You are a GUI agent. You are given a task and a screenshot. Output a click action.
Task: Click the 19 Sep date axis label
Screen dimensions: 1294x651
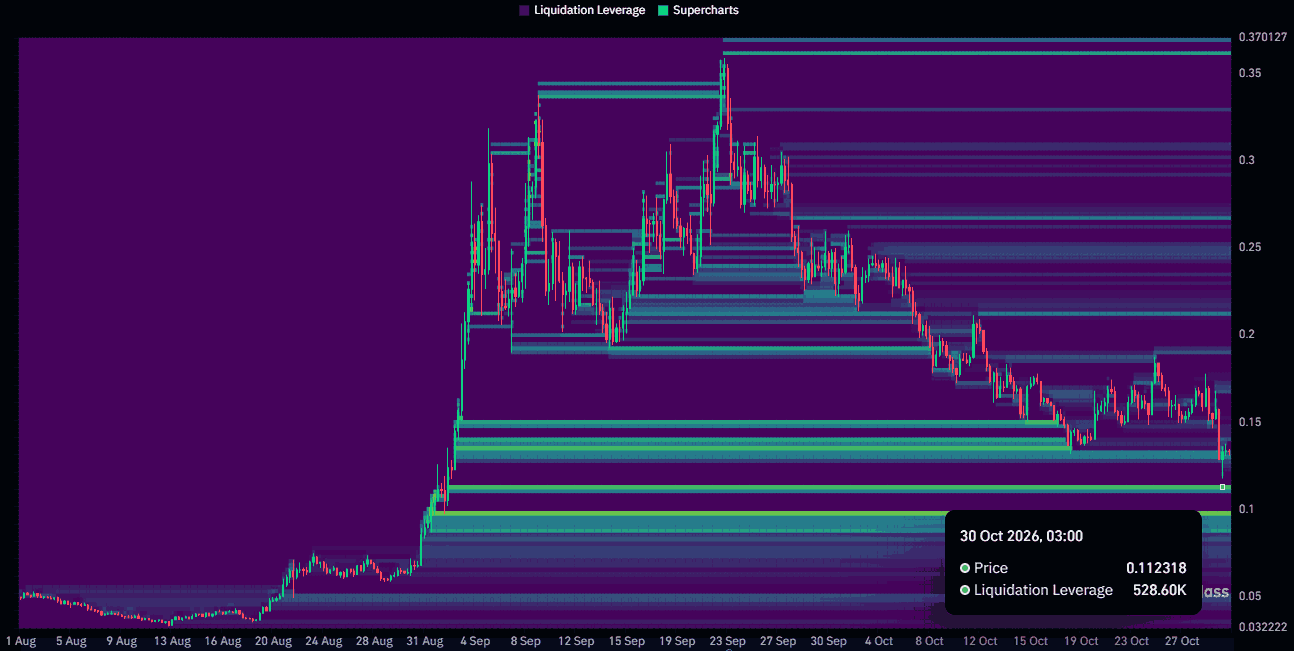coord(678,641)
